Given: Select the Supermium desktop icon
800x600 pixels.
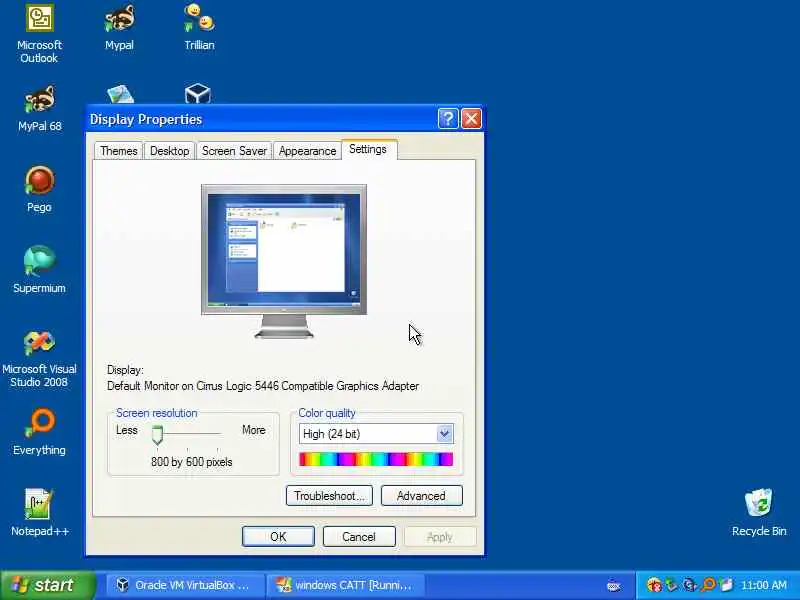Looking at the screenshot, I should (39, 270).
